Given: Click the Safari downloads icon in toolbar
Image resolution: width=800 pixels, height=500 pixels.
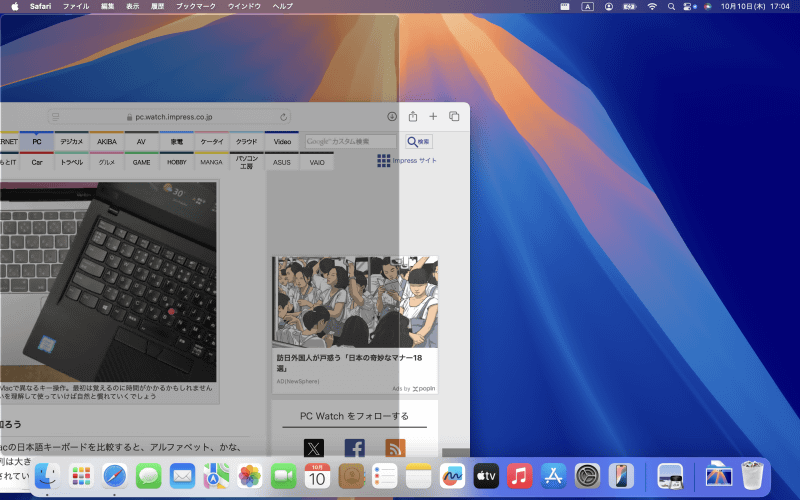Looking at the screenshot, I should [x=391, y=116].
